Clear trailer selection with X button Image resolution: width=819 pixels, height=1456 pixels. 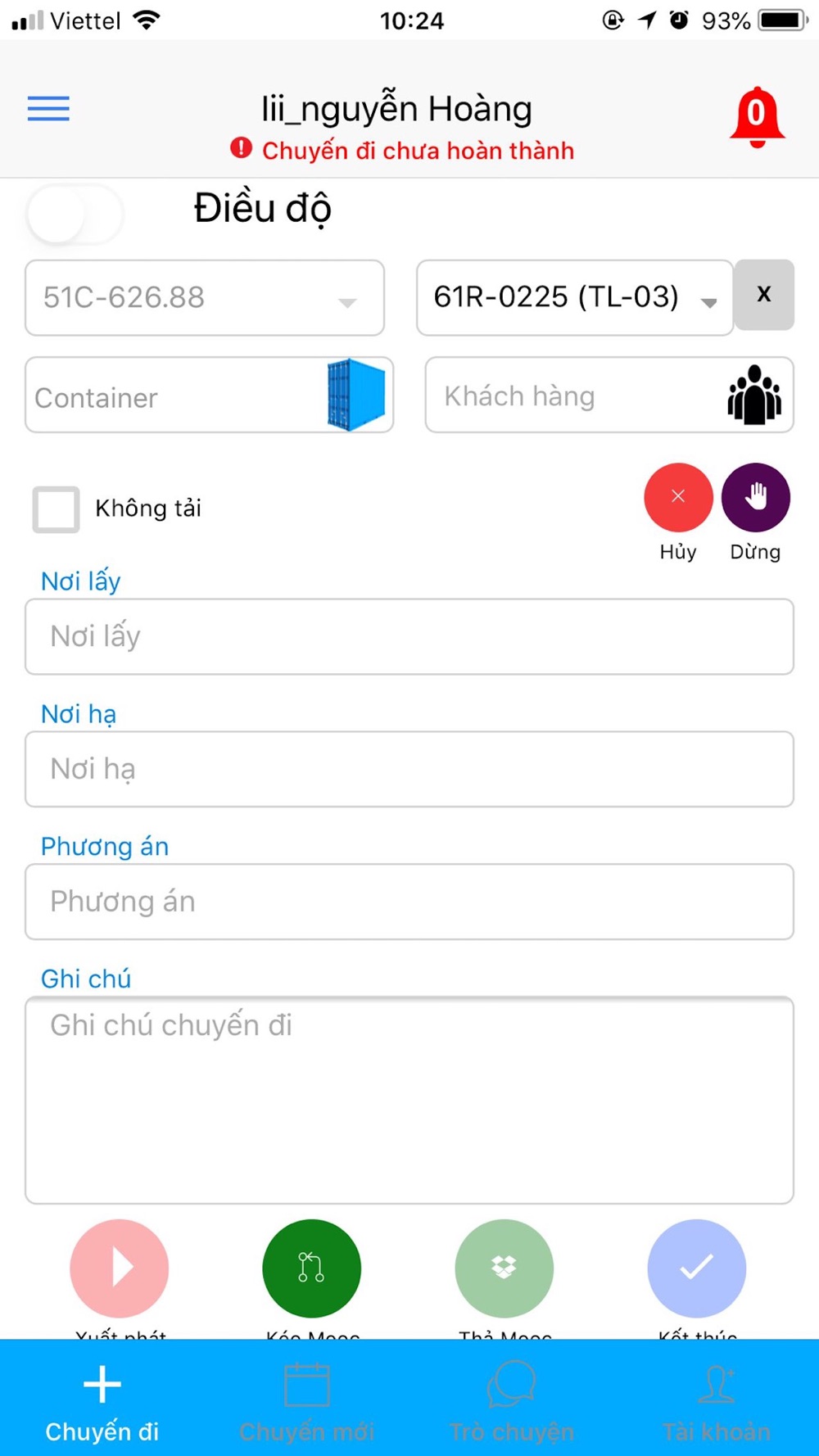point(764,295)
